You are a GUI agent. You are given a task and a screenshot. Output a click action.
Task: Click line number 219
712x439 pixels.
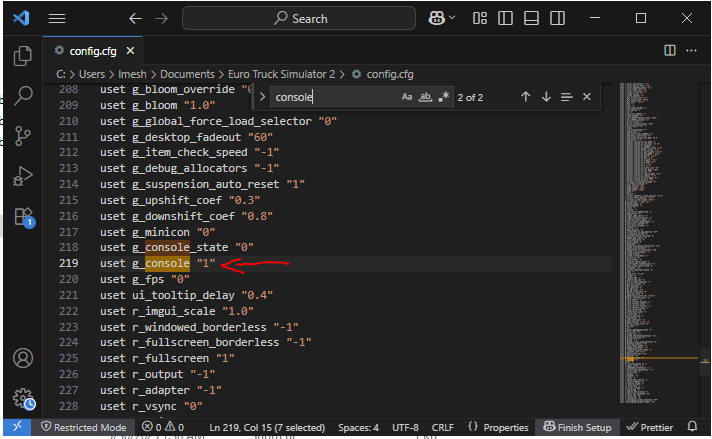click(x=69, y=263)
